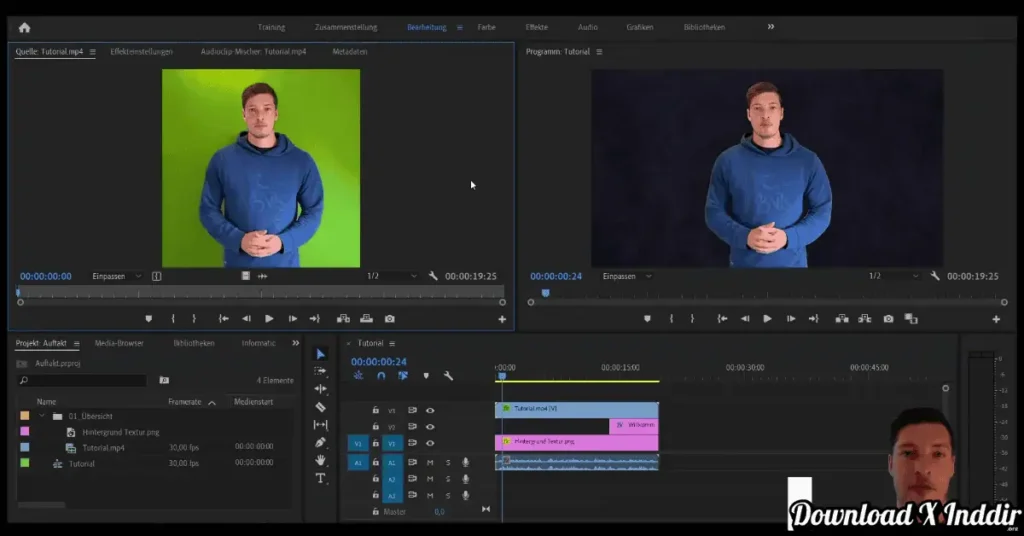Open the Programm: Tutorial panel menu

pyautogui.click(x=599, y=52)
